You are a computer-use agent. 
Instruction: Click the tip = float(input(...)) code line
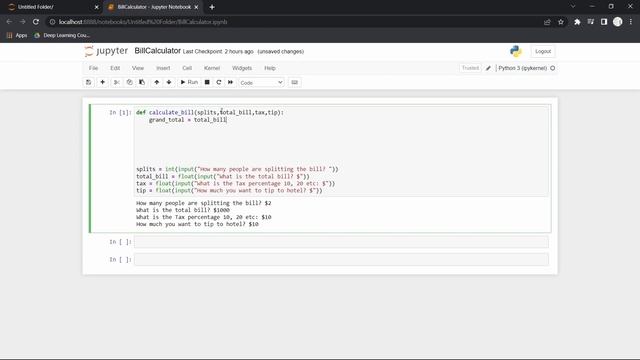point(229,191)
